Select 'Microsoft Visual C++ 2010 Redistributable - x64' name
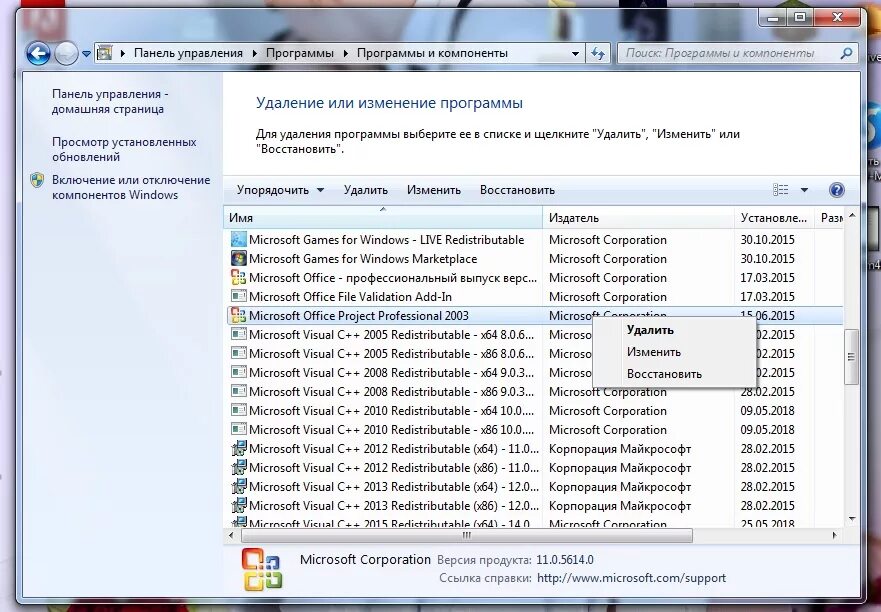Image resolution: width=881 pixels, height=612 pixels. click(392, 411)
